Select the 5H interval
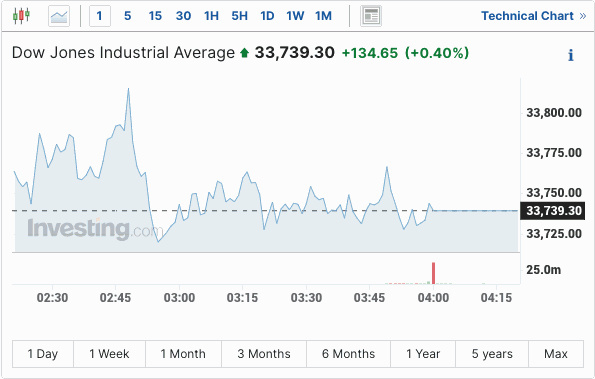Viewport: 595px width, 379px height. [x=239, y=16]
